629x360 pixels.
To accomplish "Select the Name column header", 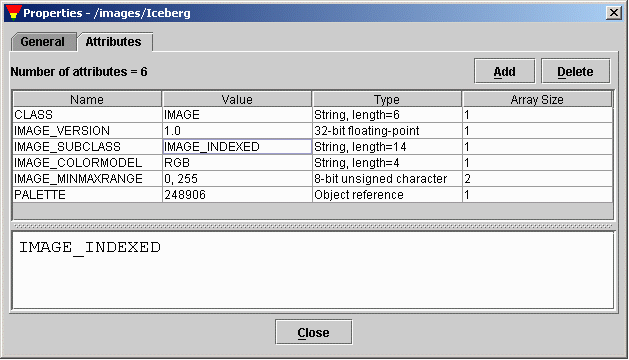I will click(x=87, y=99).
